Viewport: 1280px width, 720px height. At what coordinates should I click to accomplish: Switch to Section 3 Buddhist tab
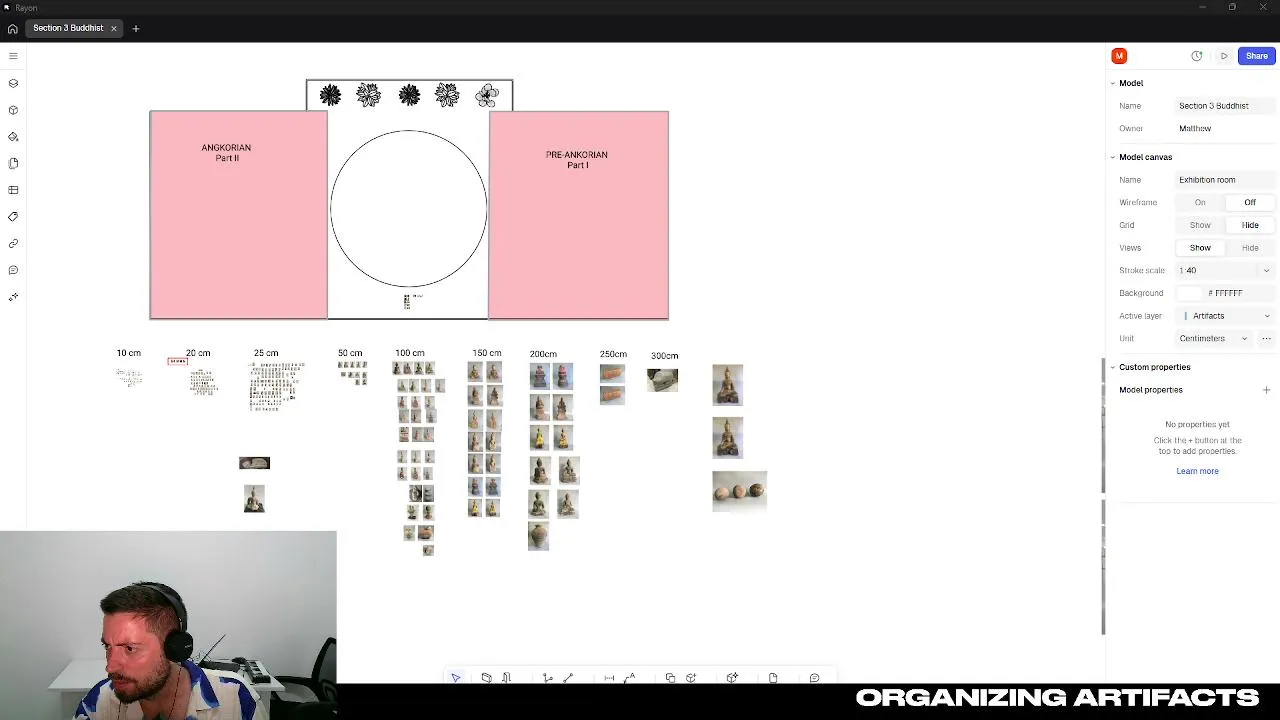(68, 28)
